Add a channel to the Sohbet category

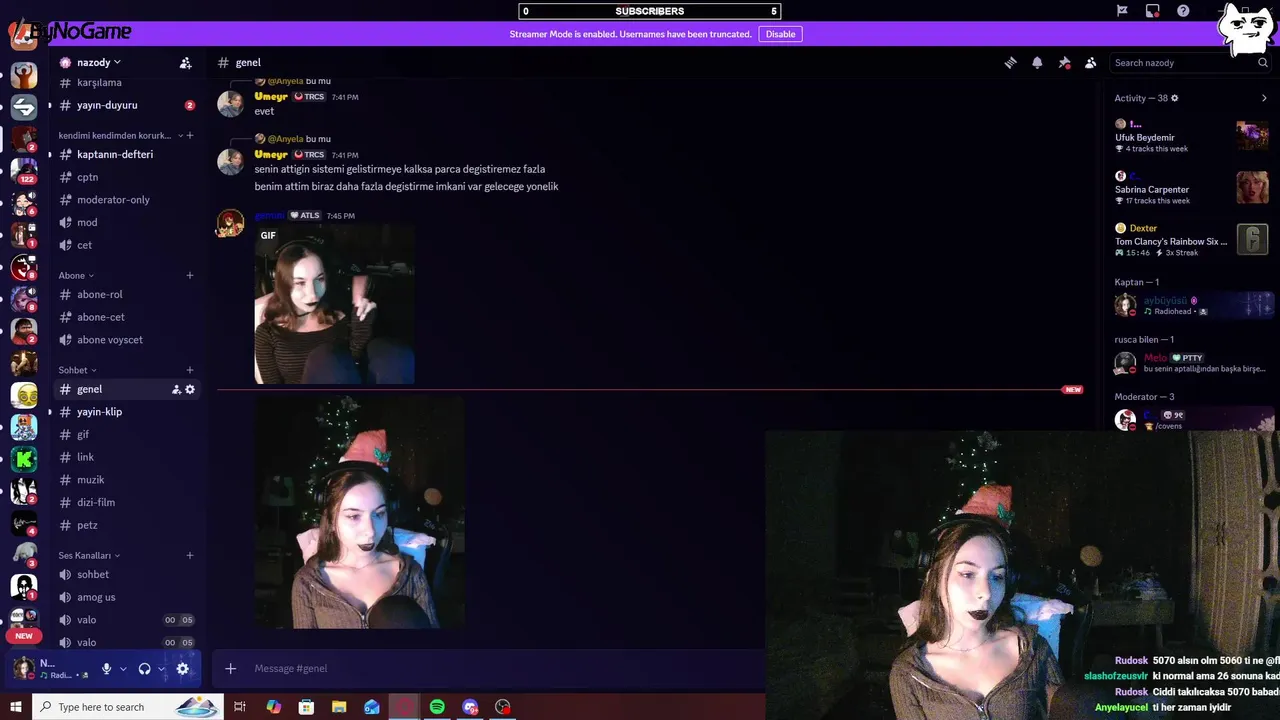[190, 370]
